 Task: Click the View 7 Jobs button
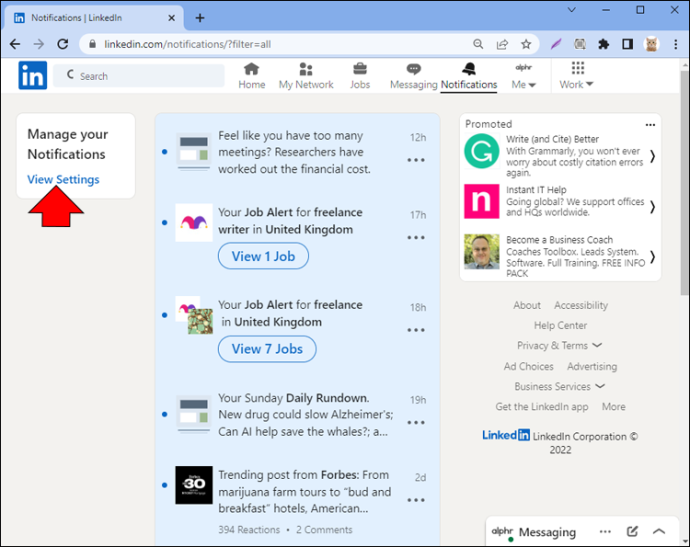coord(267,349)
